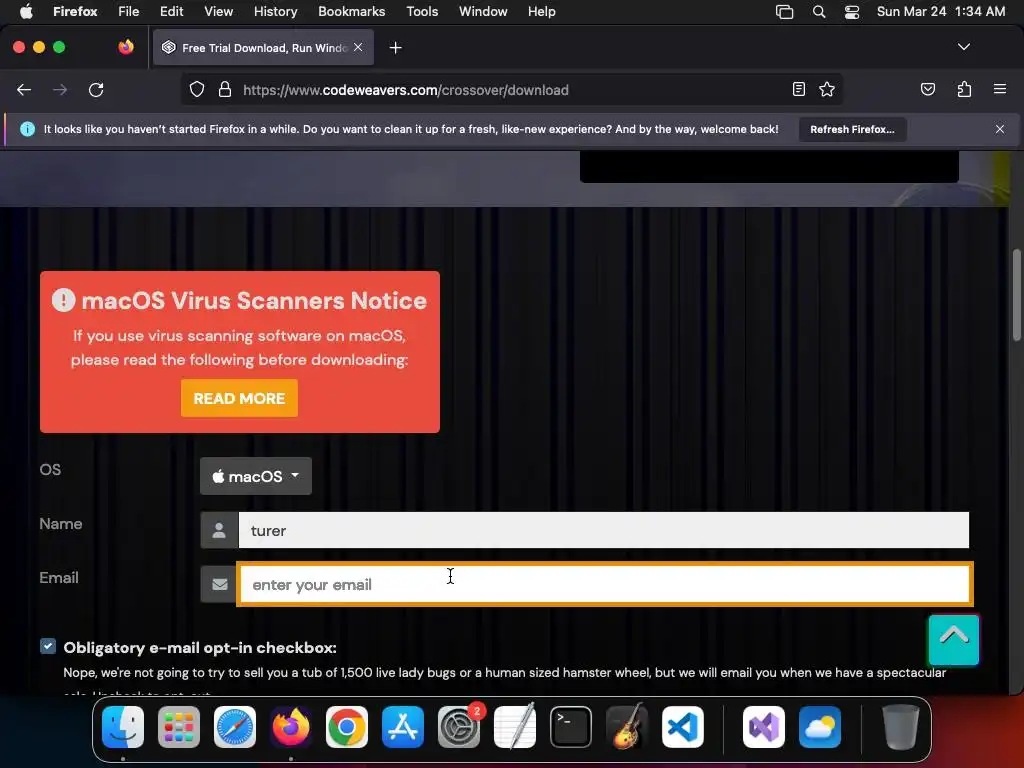Go back to the previous page
The width and height of the screenshot is (1024, 768).
24,90
